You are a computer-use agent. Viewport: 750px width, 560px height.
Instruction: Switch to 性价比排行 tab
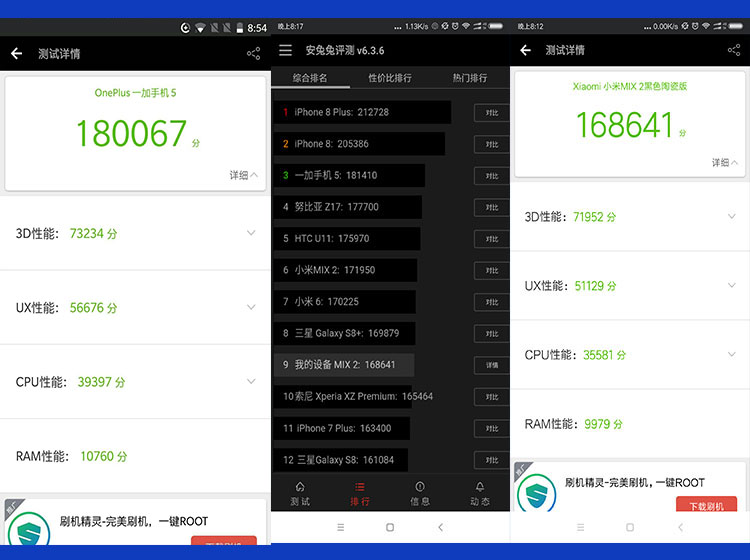tap(390, 77)
